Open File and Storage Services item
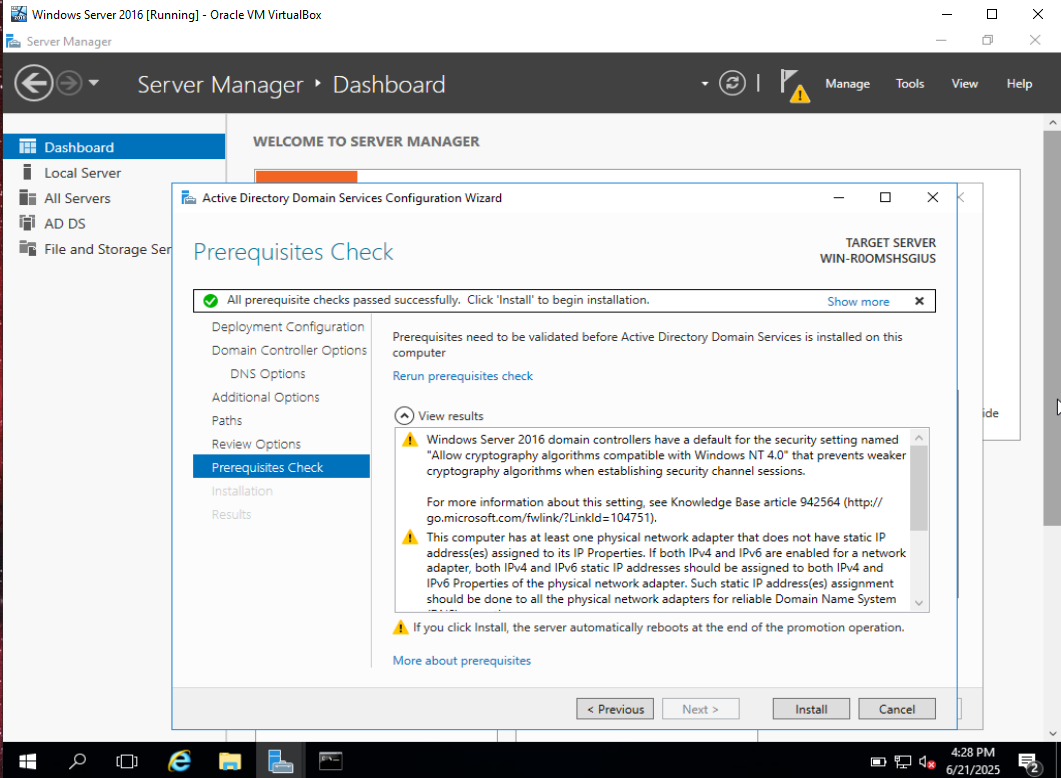 coord(88,249)
